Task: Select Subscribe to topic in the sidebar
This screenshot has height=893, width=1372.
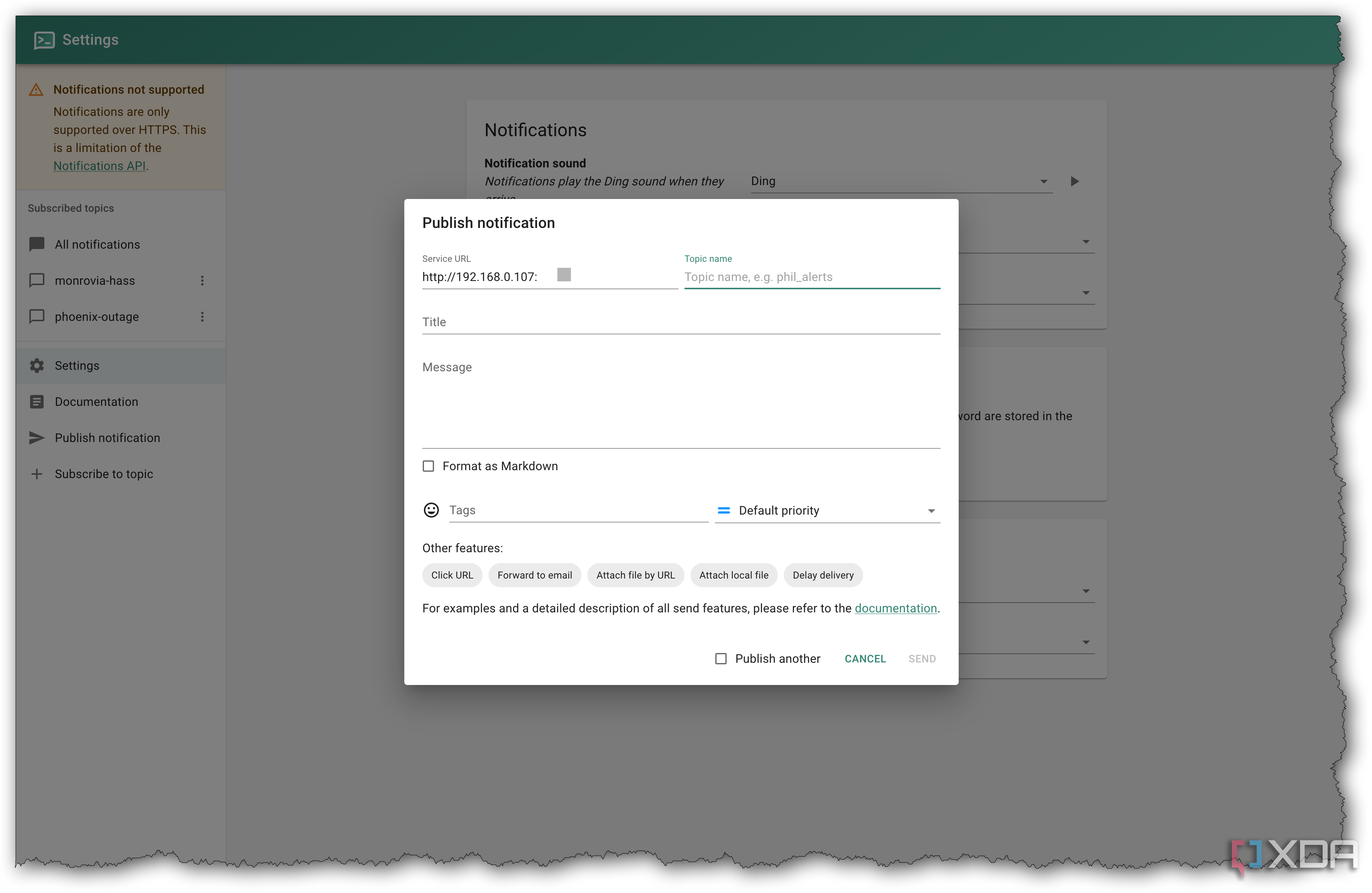Action: click(121, 474)
